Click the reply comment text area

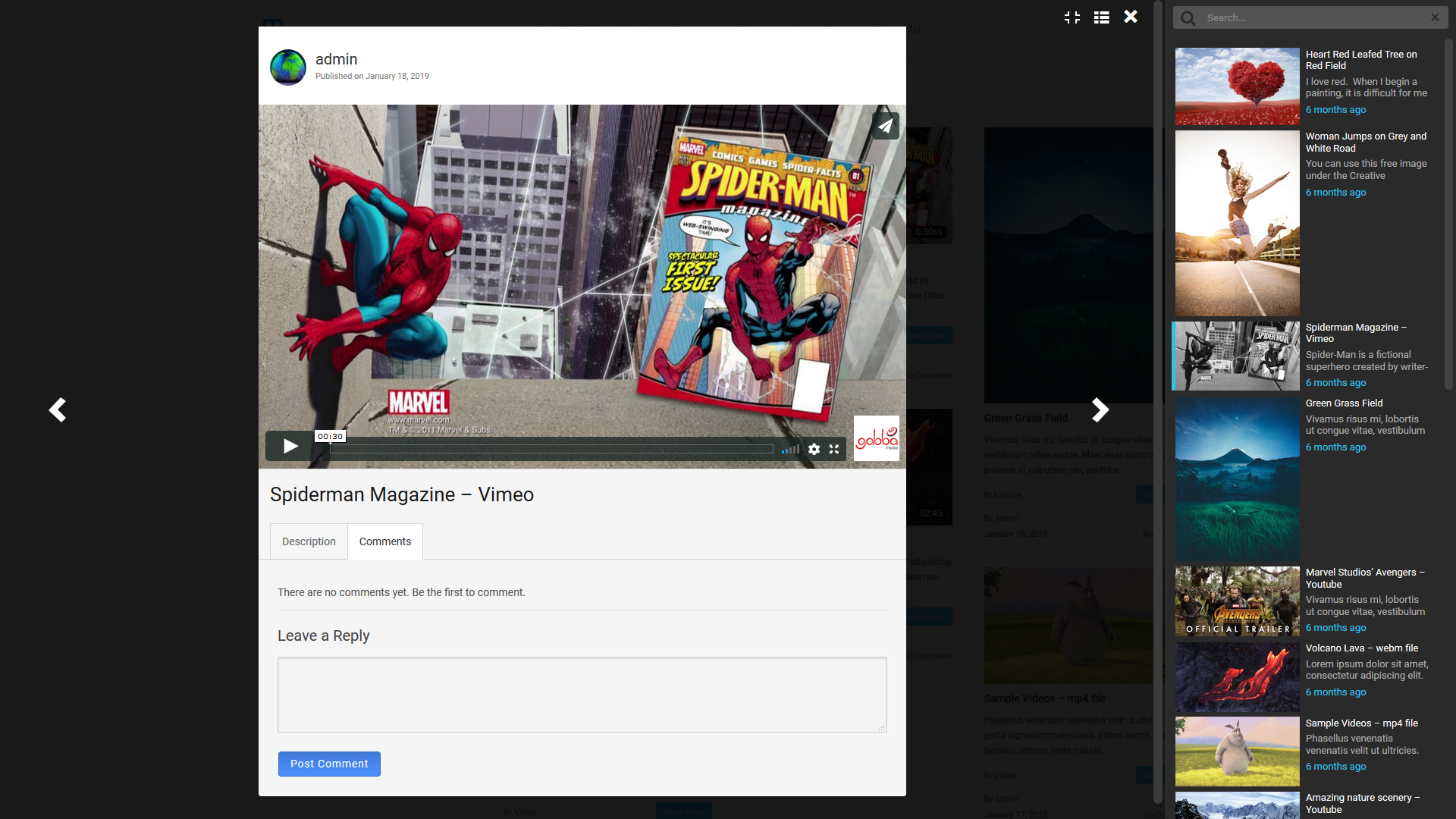582,695
